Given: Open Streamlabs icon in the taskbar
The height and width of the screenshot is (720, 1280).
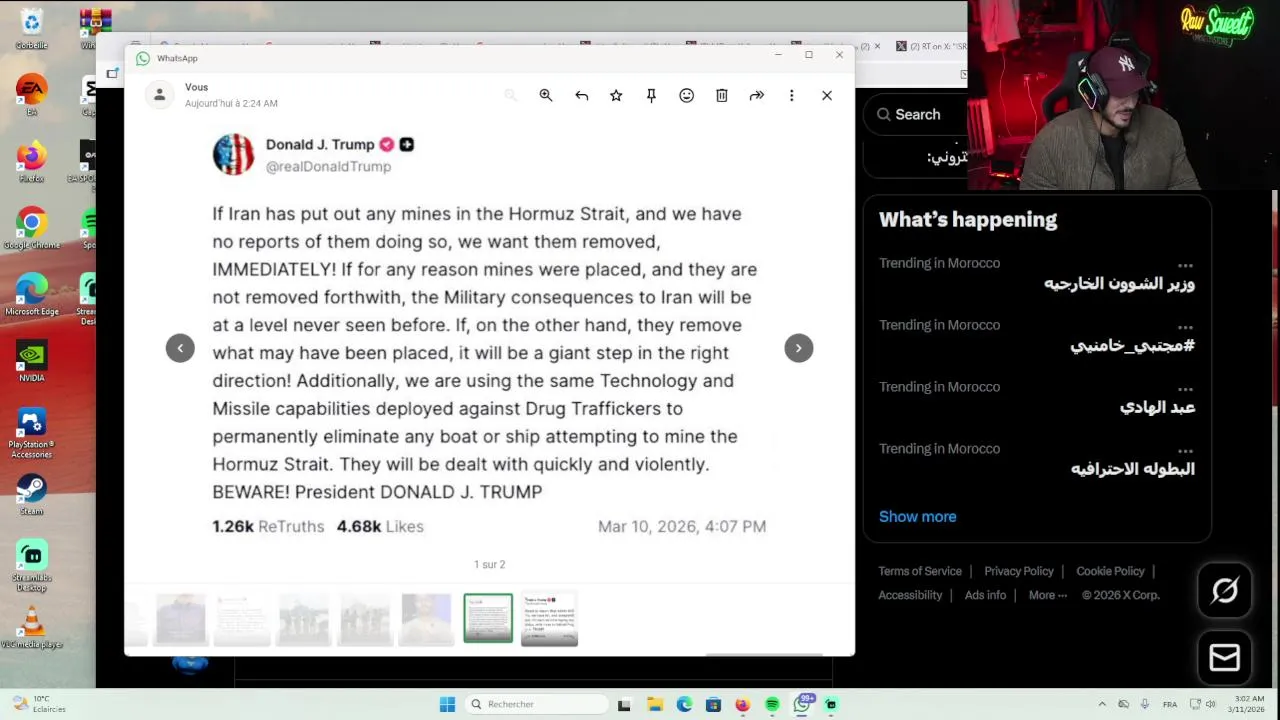Looking at the screenshot, I should click(831, 704).
